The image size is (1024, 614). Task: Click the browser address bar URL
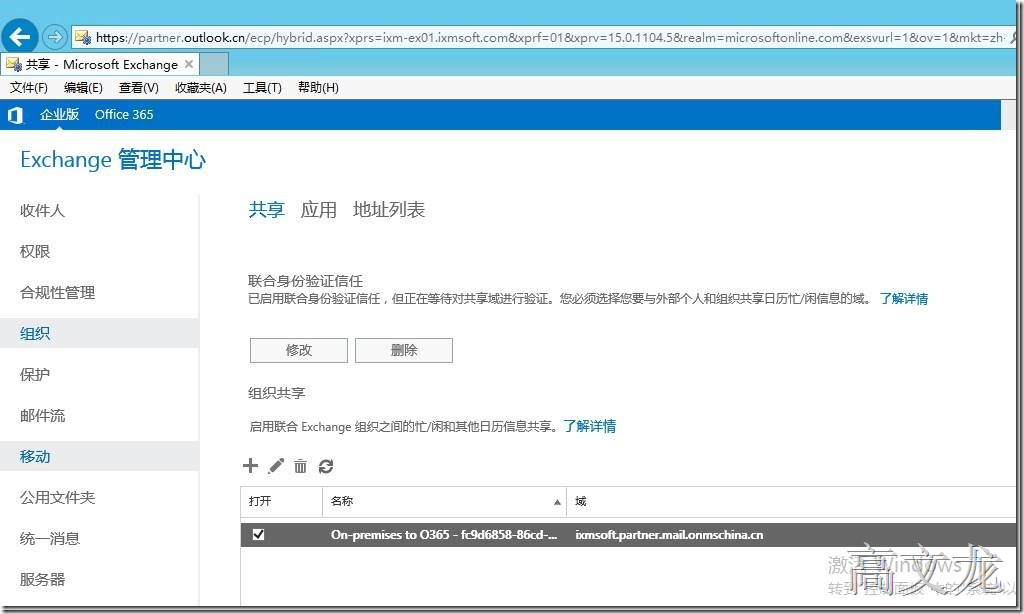pos(549,37)
